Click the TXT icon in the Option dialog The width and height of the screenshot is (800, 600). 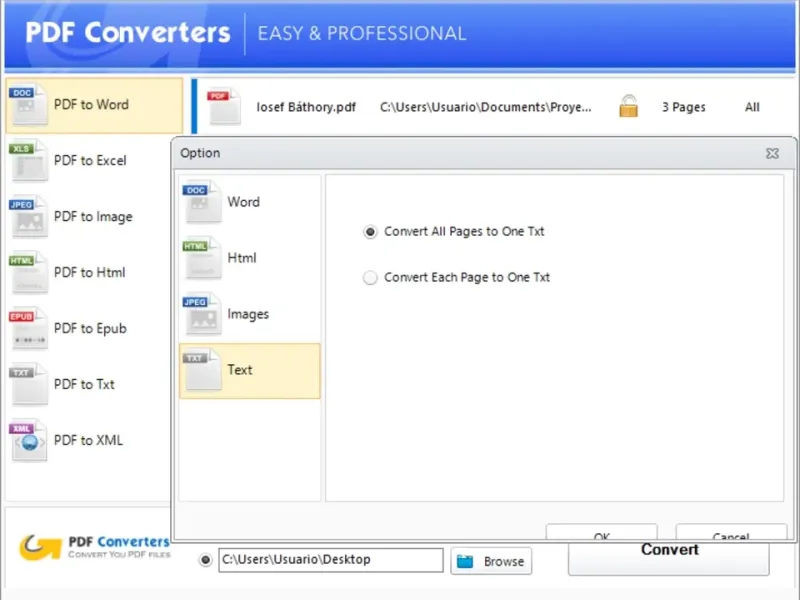point(202,370)
